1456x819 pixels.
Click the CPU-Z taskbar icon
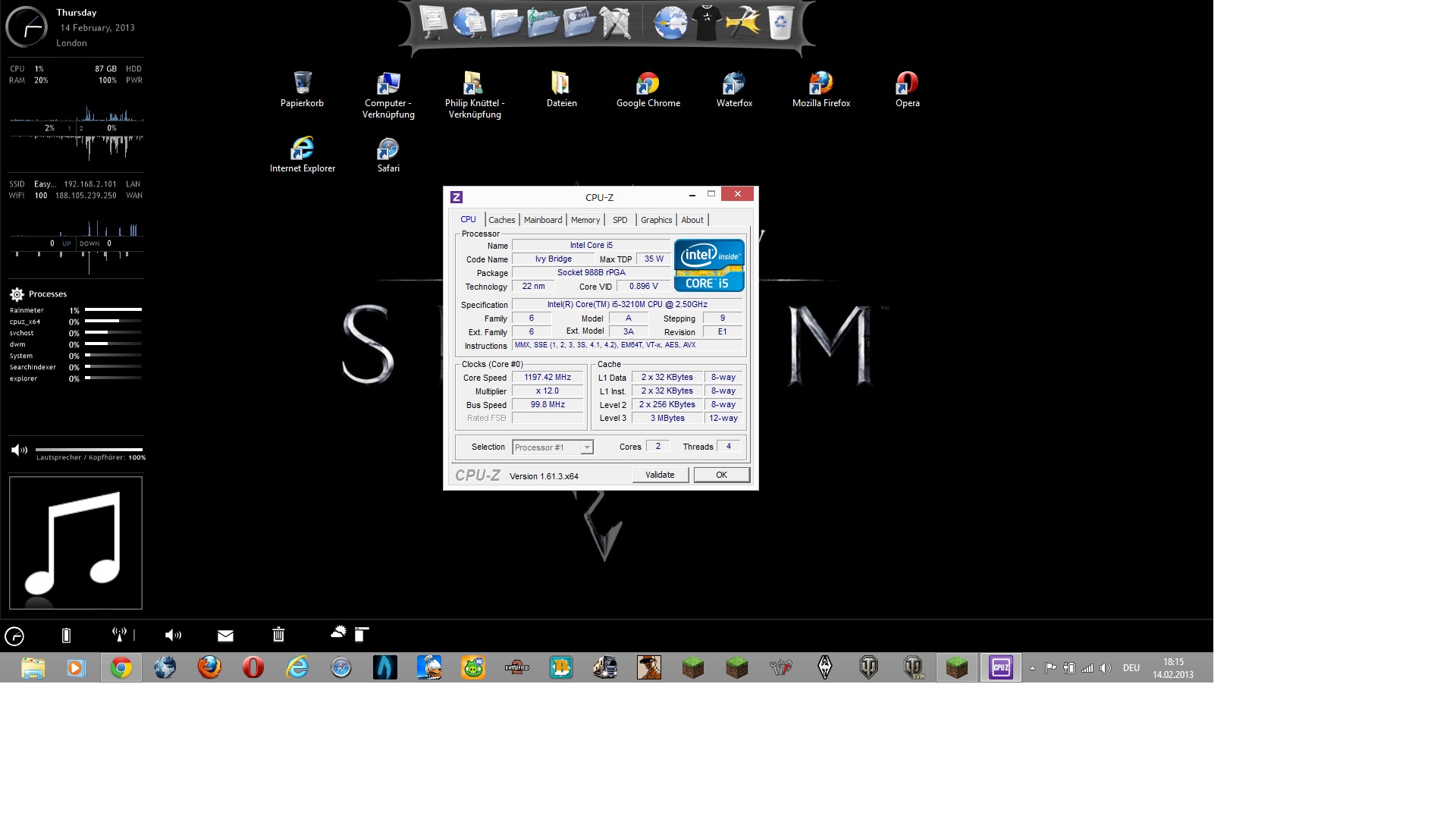pyautogui.click(x=1000, y=667)
